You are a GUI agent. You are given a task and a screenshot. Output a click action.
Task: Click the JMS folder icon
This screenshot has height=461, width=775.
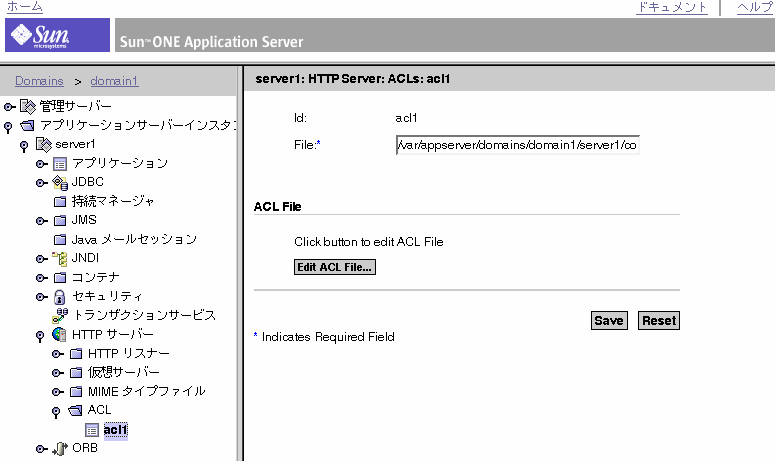60,220
